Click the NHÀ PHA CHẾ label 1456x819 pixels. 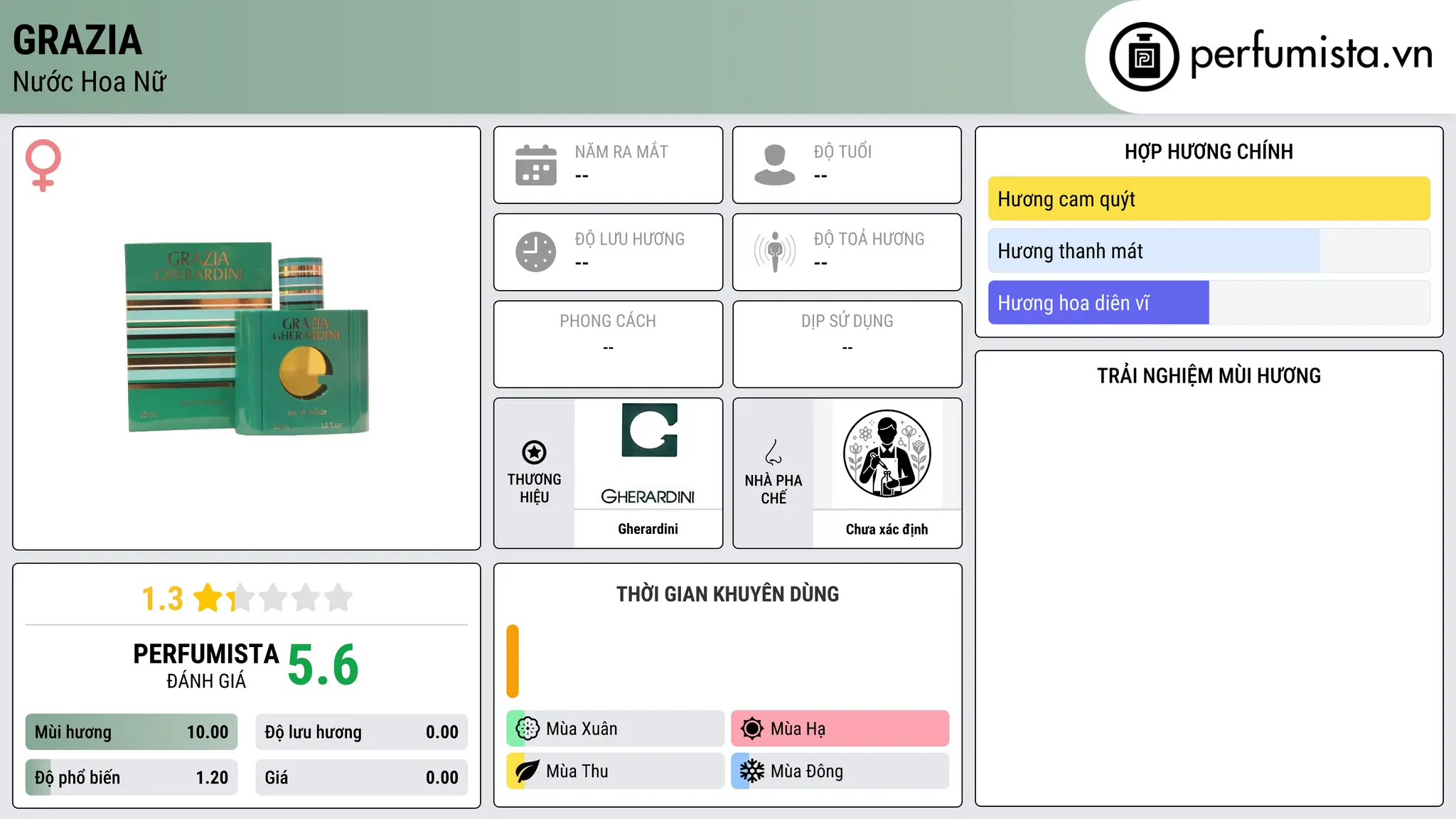[x=773, y=489]
